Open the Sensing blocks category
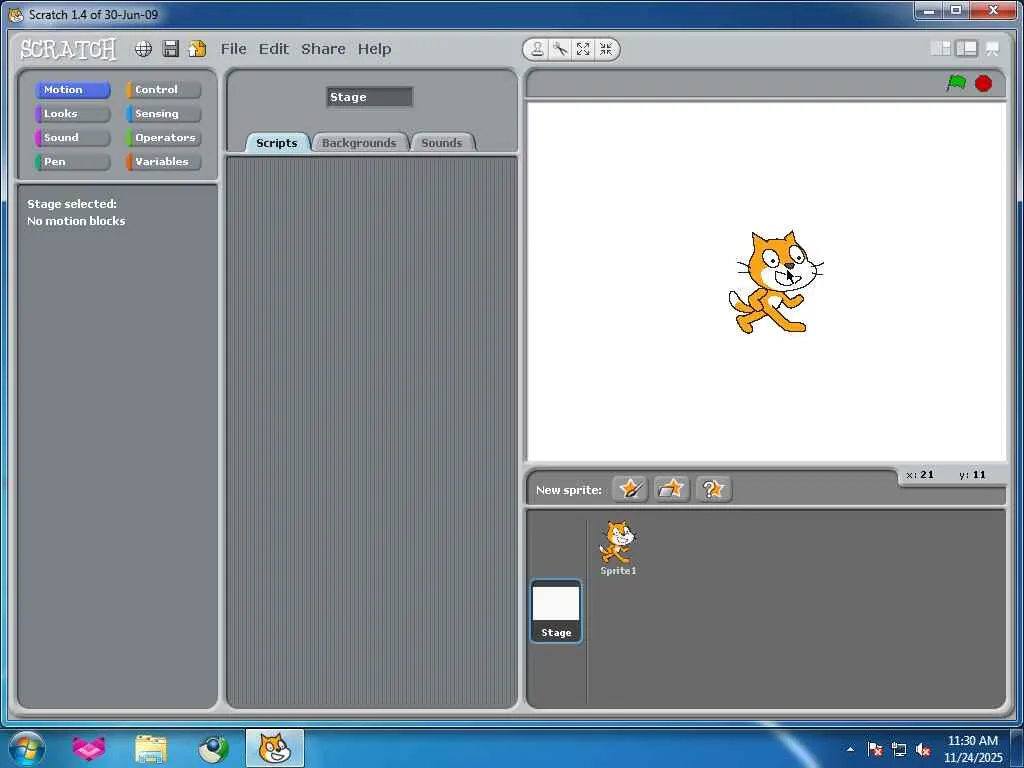This screenshot has width=1024, height=768. coord(164,114)
